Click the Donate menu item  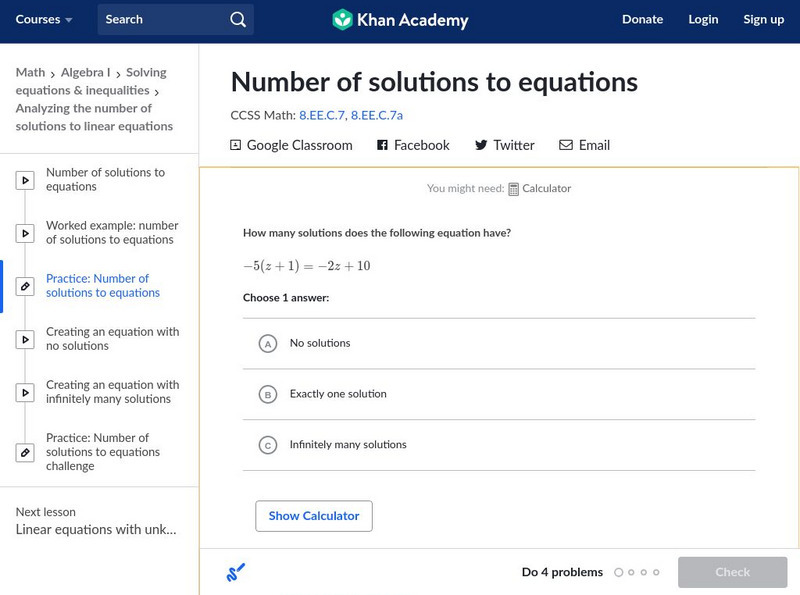tap(642, 20)
